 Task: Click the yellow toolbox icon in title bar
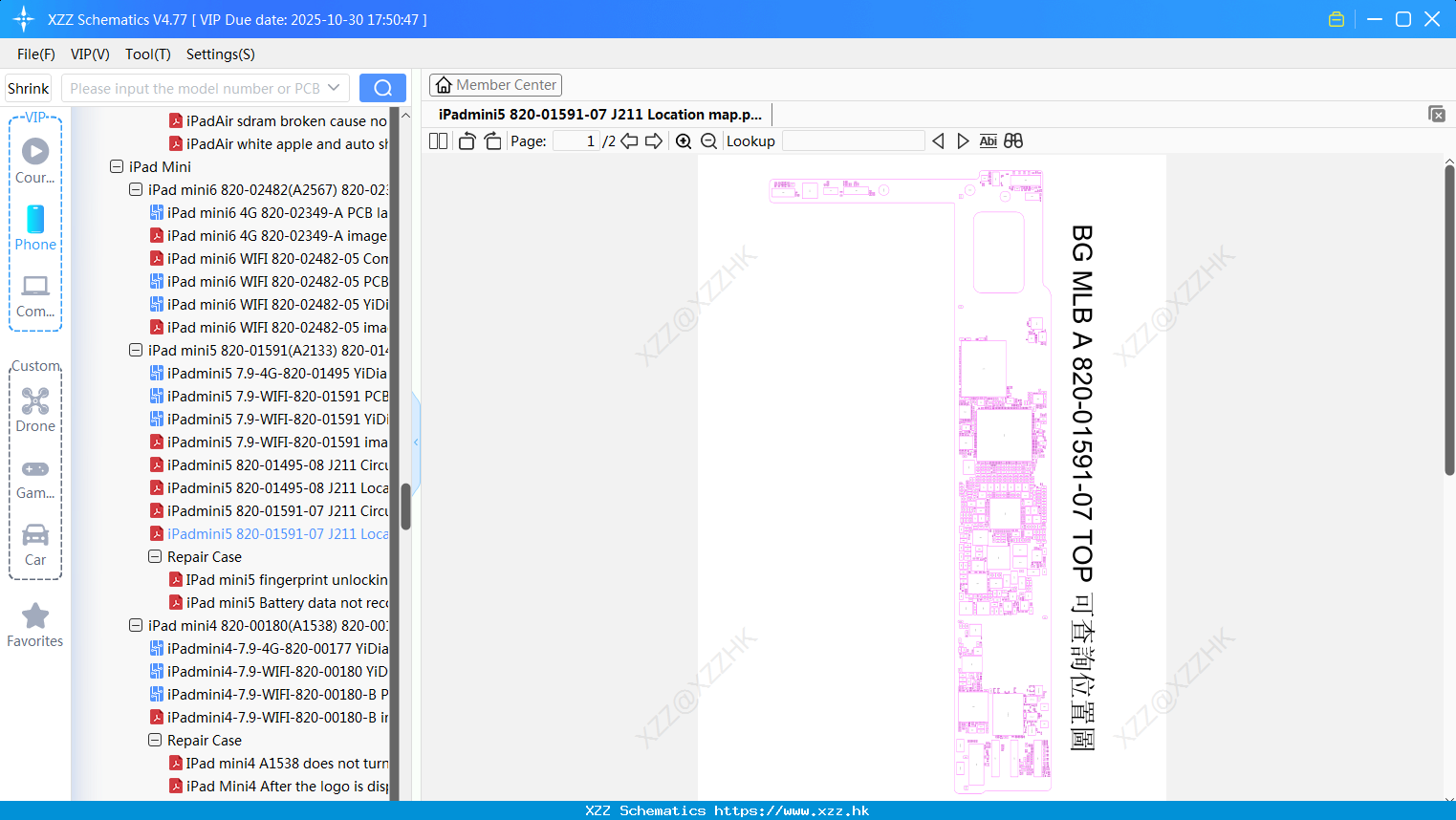click(x=1336, y=19)
